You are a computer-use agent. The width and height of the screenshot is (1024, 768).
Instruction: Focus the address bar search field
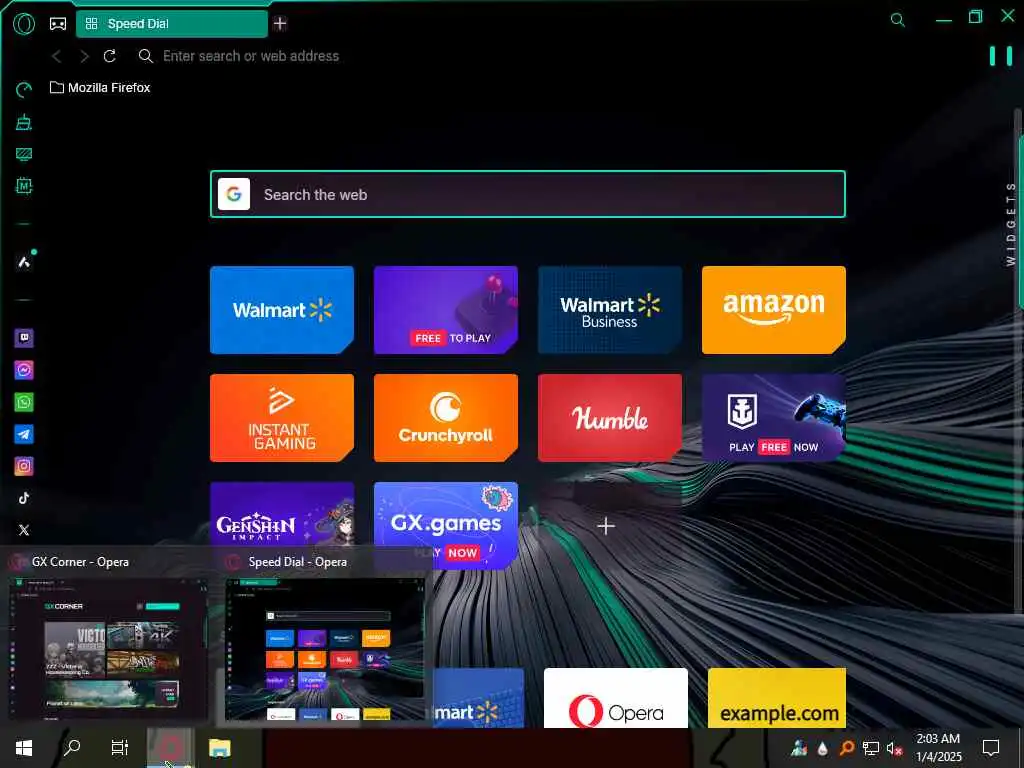coord(251,56)
